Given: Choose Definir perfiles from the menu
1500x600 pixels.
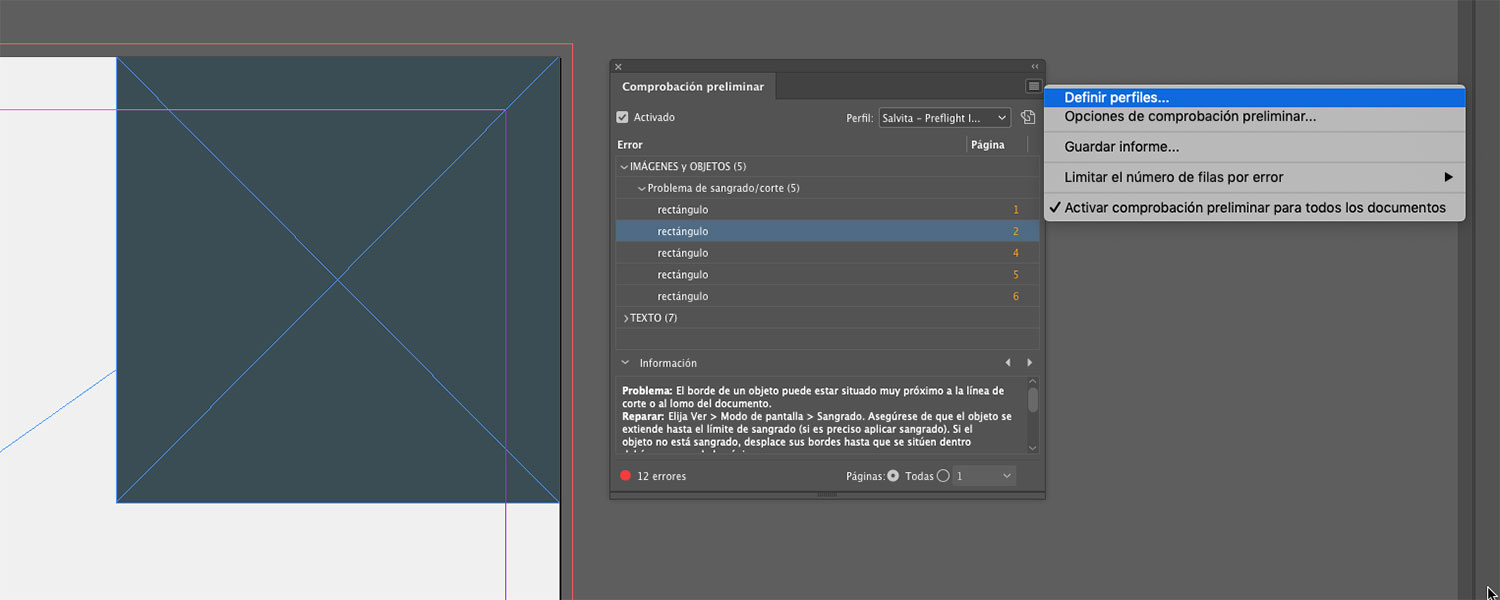Looking at the screenshot, I should click(1116, 98).
